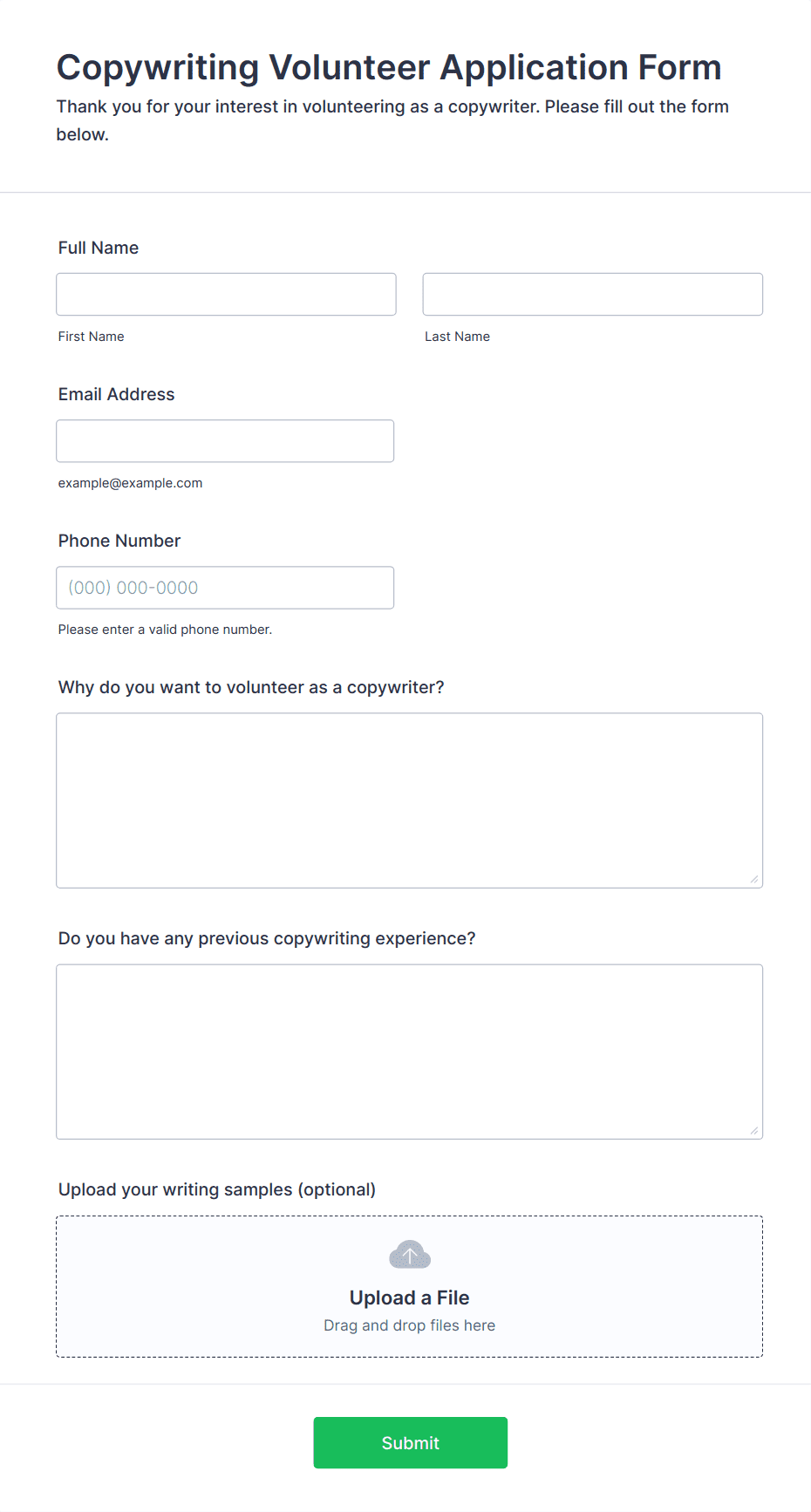The width and height of the screenshot is (811, 1512).
Task: Click the previous copywriting experience textarea
Action: coord(409,1051)
